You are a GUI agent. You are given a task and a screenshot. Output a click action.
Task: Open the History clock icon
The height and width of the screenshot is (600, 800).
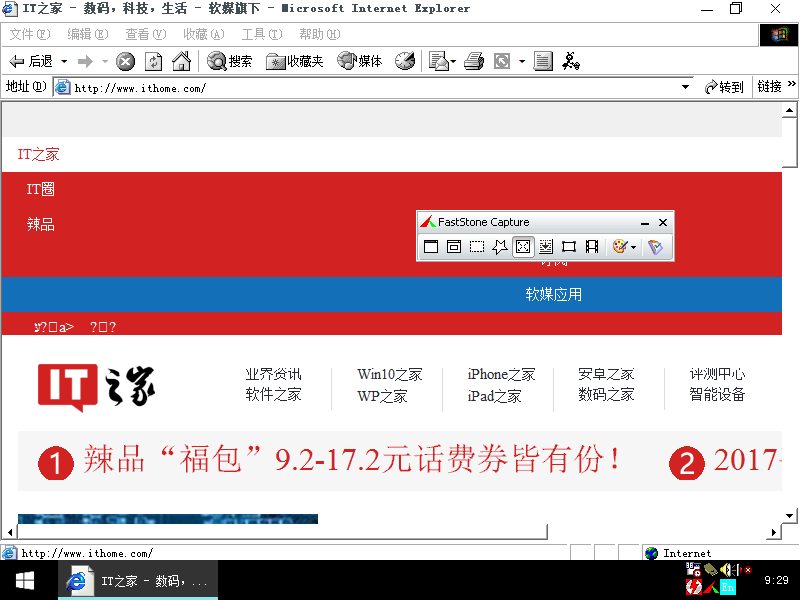(405, 61)
